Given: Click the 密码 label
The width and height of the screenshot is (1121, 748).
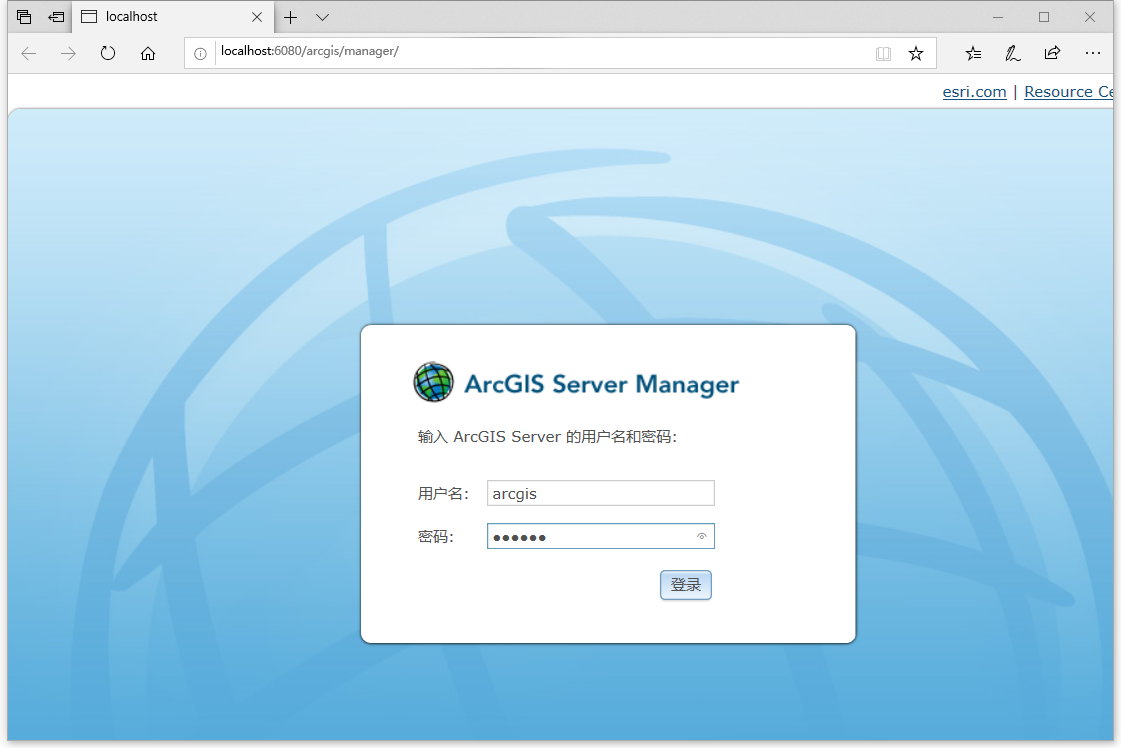Looking at the screenshot, I should [435, 536].
